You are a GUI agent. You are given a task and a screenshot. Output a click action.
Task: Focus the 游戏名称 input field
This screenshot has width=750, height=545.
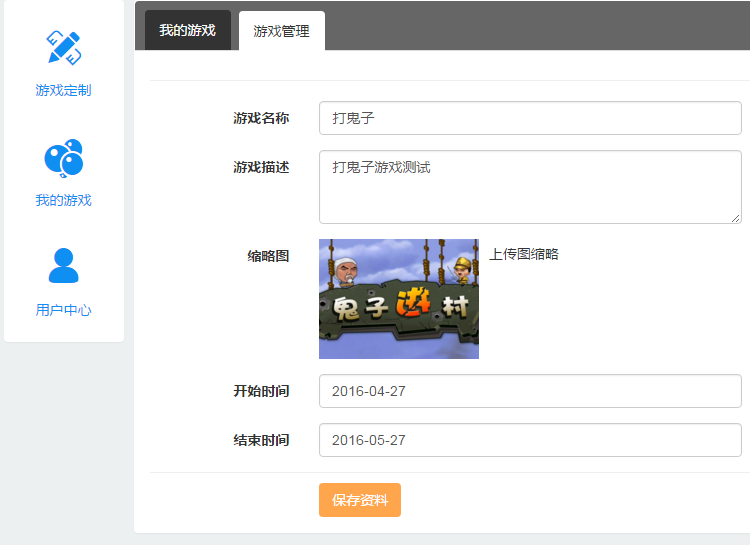[530, 118]
